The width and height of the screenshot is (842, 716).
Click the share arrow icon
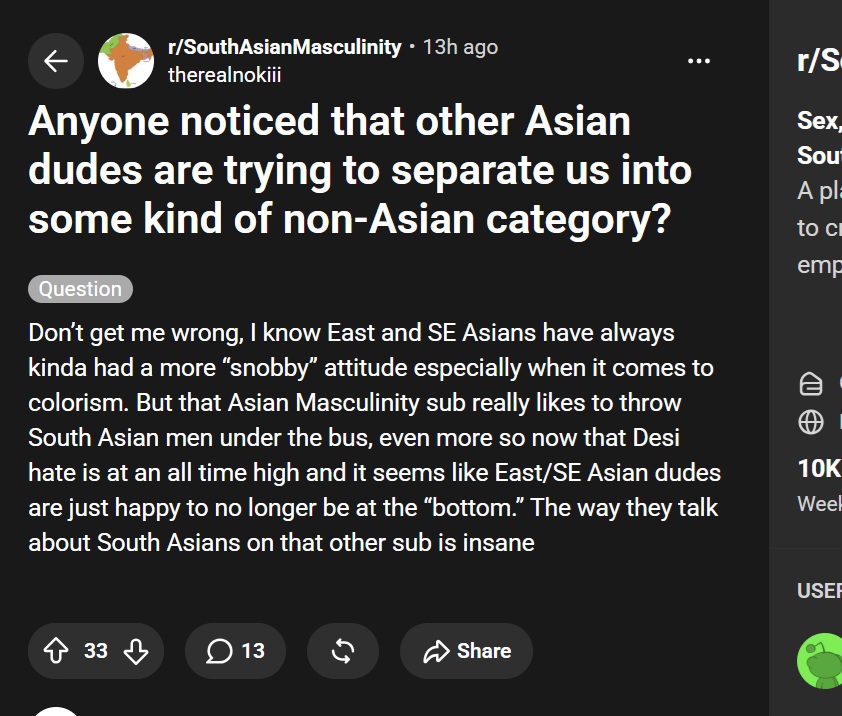[436, 651]
